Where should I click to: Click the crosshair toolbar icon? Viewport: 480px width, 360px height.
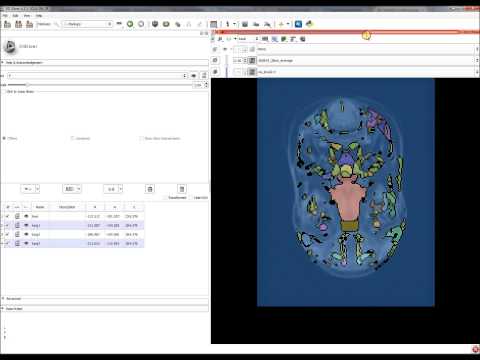(x=281, y=24)
